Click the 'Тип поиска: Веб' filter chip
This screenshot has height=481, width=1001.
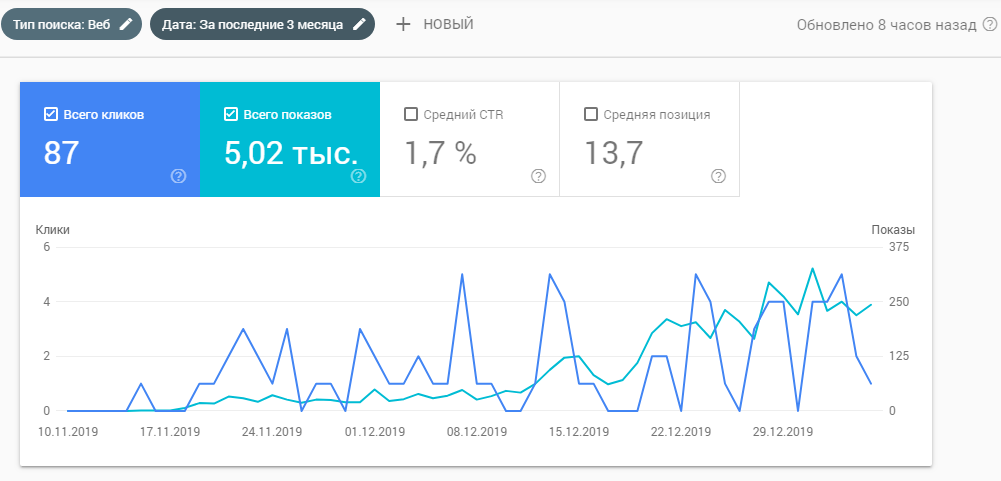71,24
